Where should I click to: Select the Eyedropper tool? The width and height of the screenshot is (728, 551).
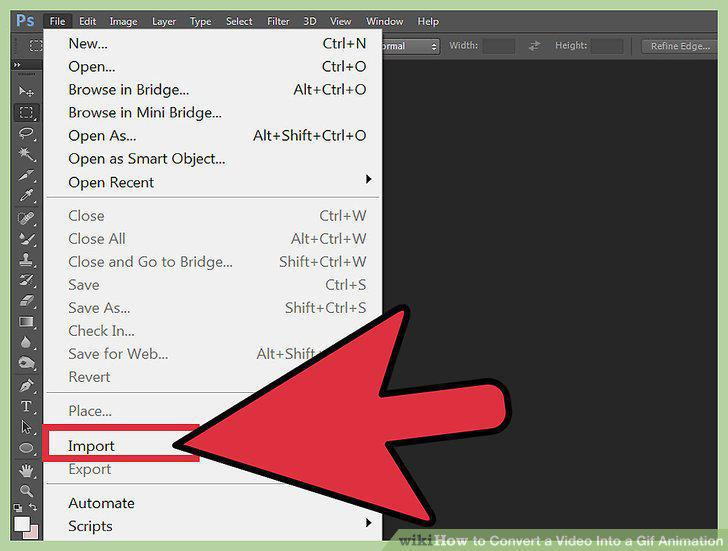26,196
